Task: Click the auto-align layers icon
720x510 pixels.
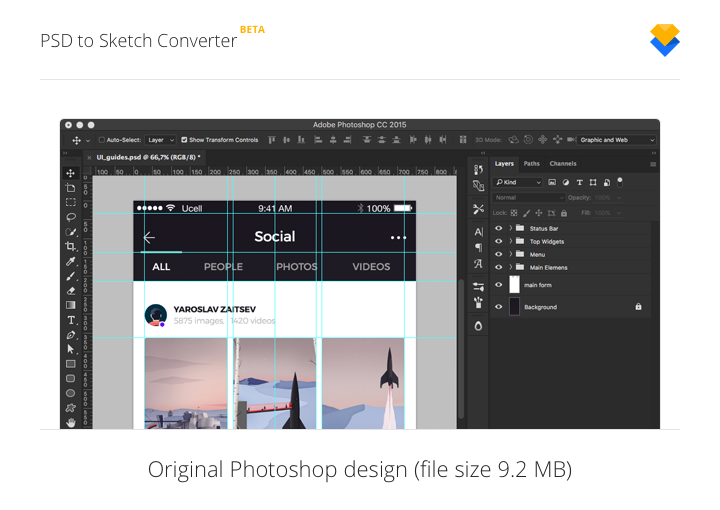Action: [x=463, y=140]
